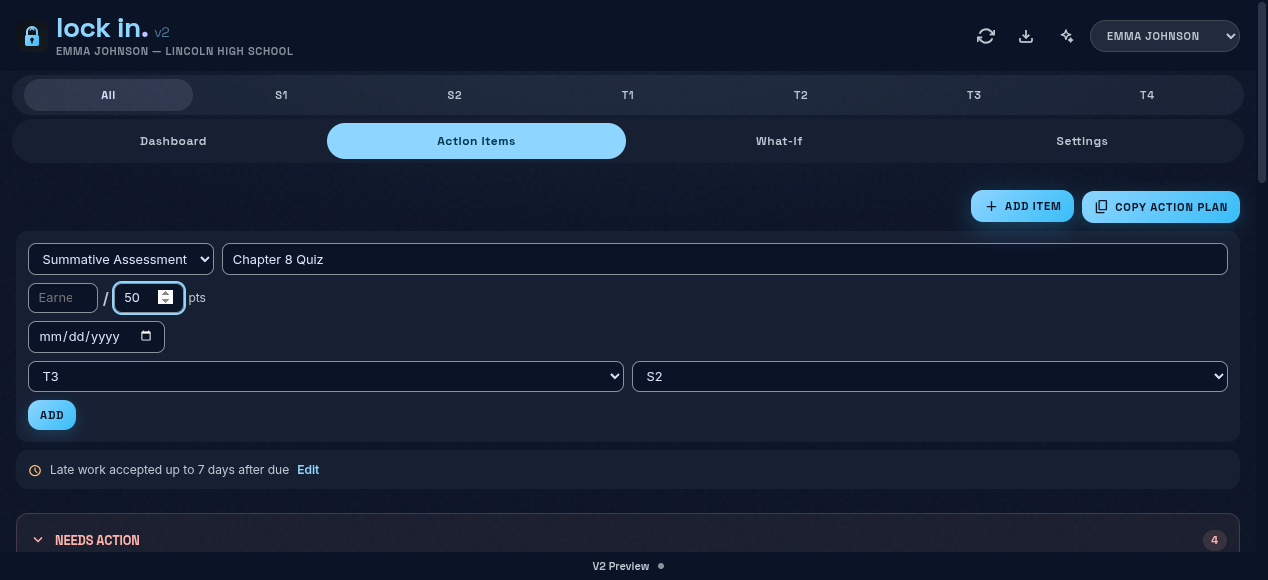1268x580 pixels.
Task: Click the ADD submit button
Action: 52,415
